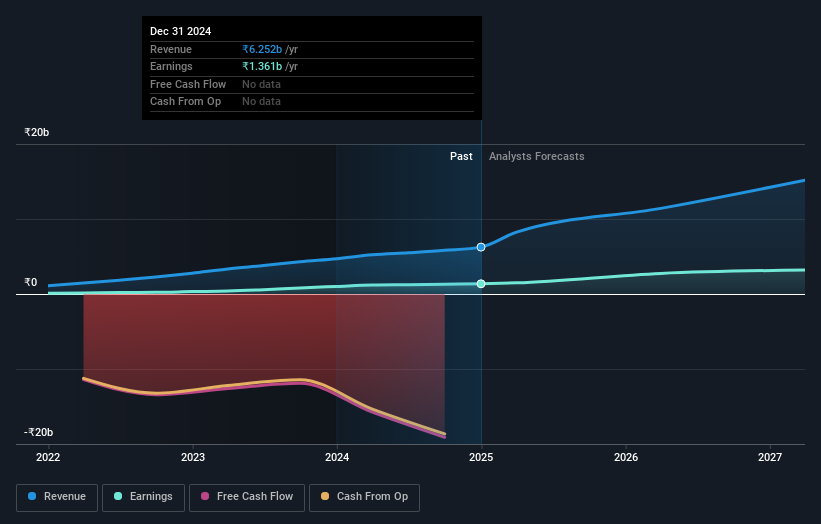Screen dimensions: 821x524
Task: Click the Revenue tooltip row label
Action: coord(171,49)
